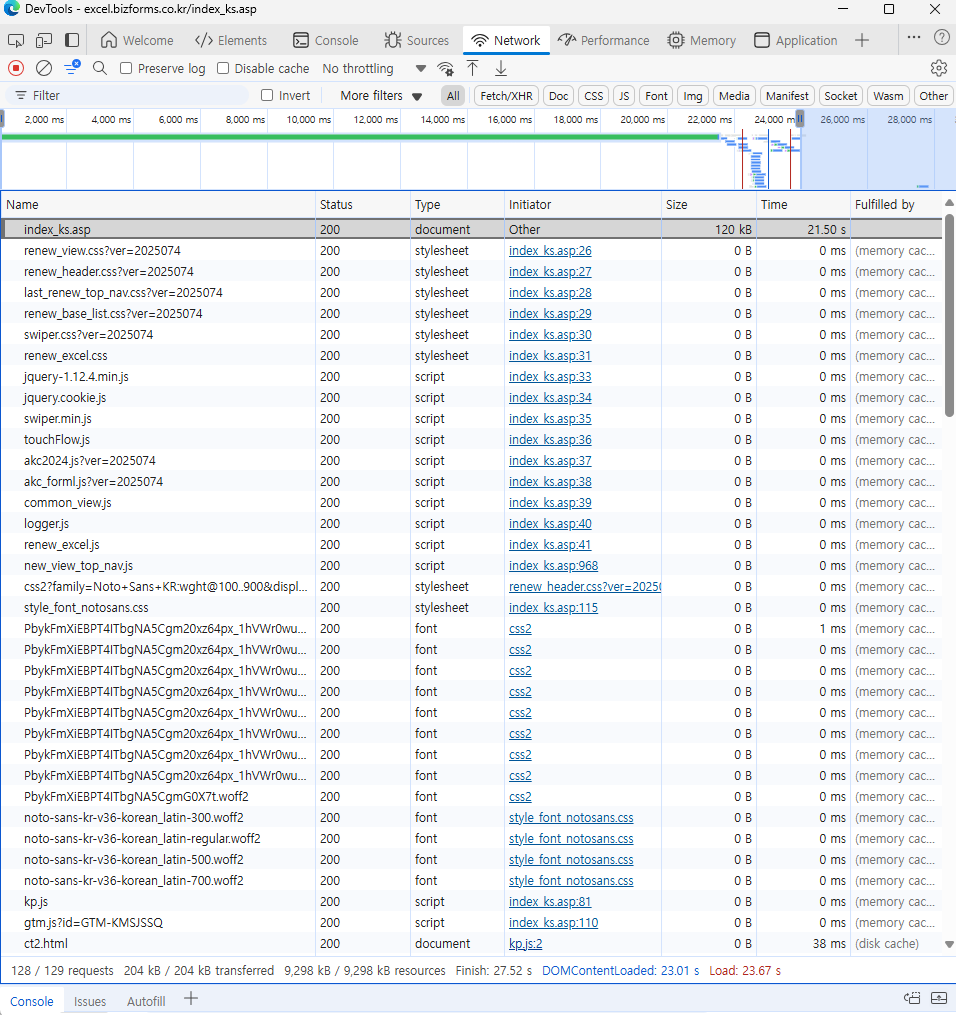Open Network panel settings gear
The height and width of the screenshot is (1015, 956).
938,68
